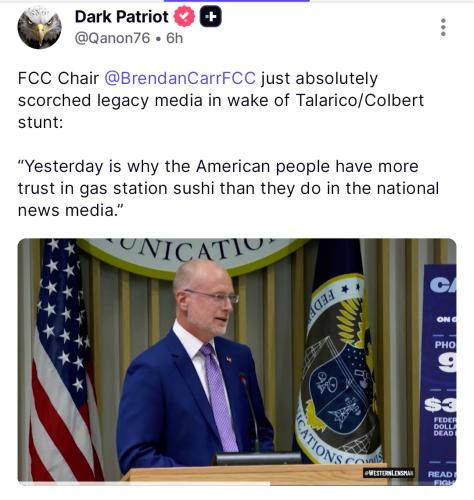This screenshot has height=500, width=474.
Task: Click the 6h post timestamp
Action: point(175,38)
